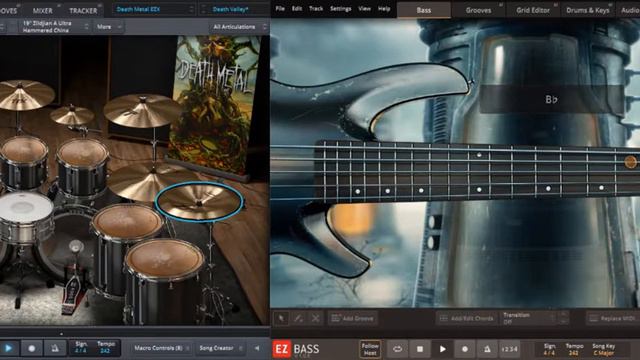Click the play button in EZbass
Viewport: 640px width, 360px height.
click(x=442, y=349)
